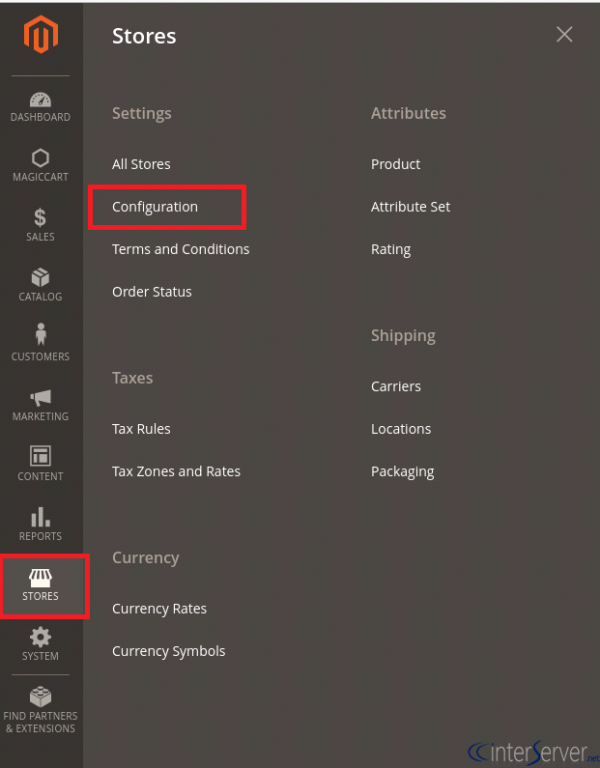Open Currency Symbols settings
The height and width of the screenshot is (768, 600).
168,651
